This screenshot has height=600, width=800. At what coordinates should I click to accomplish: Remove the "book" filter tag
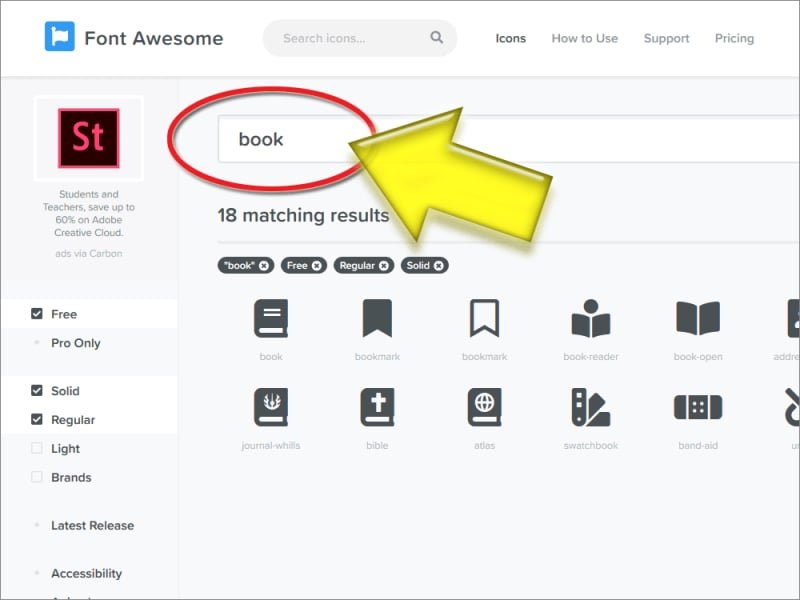[264, 266]
